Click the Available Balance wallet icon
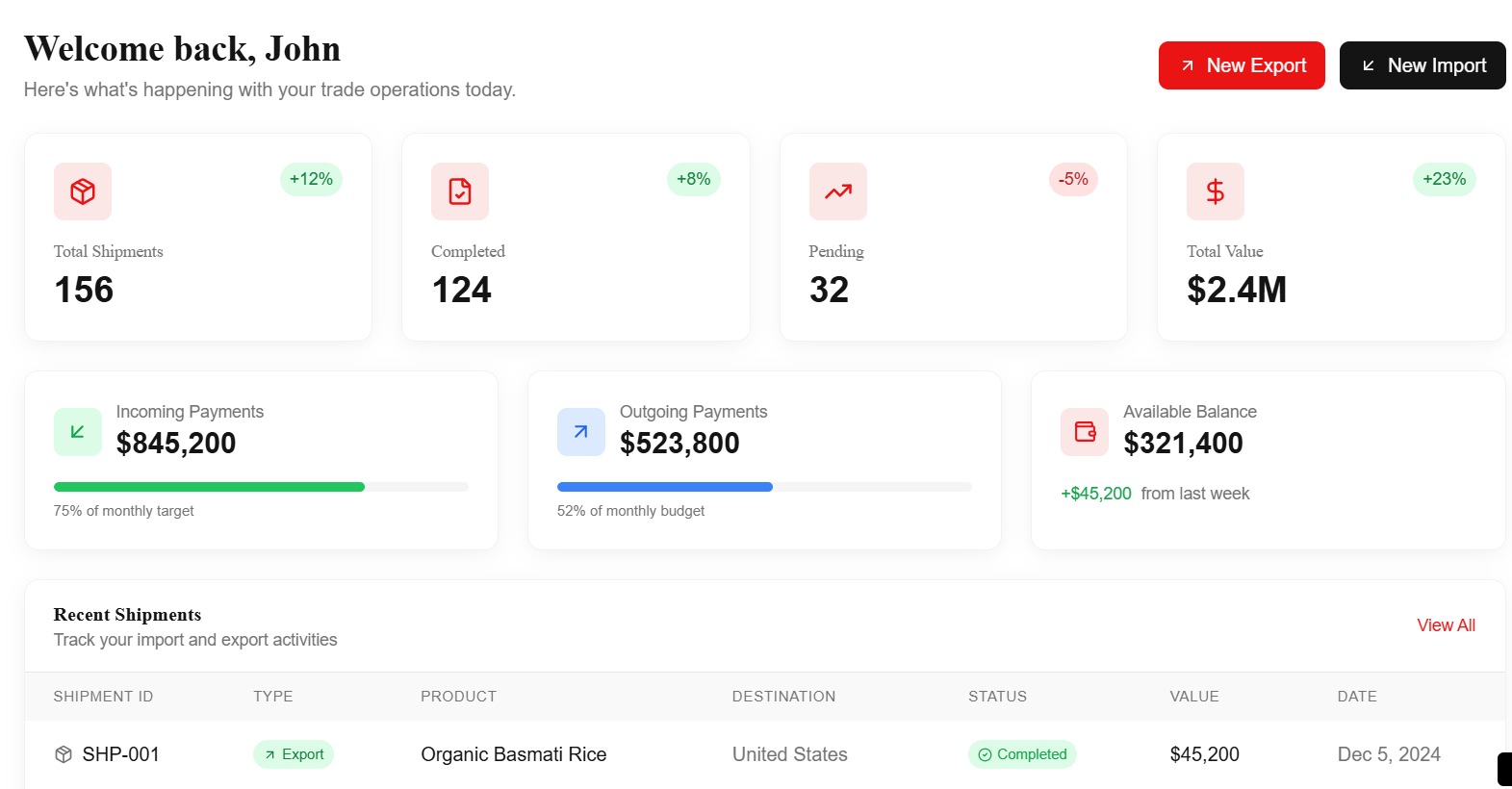Screen dimensions: 1512x789 [1085, 432]
